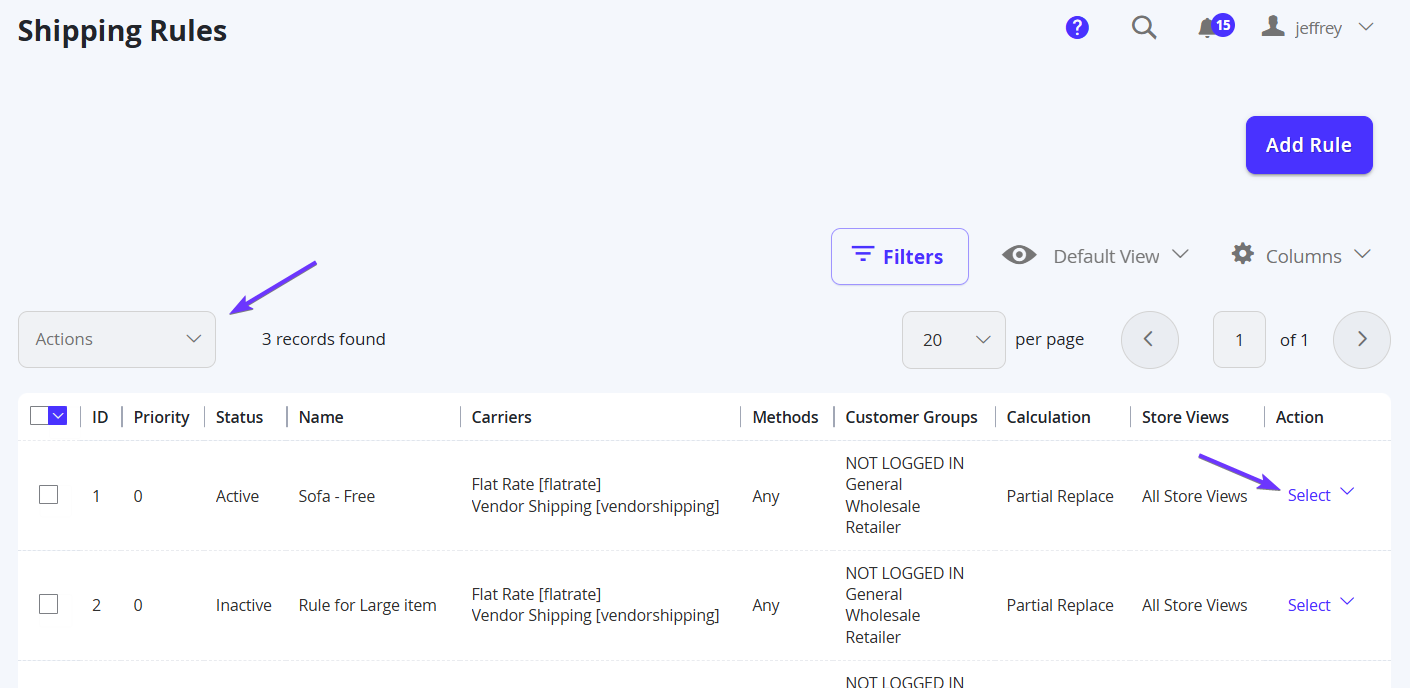Click the 'Sofa - Free' name cell
Screen dimensions: 1410x688
coord(337,496)
